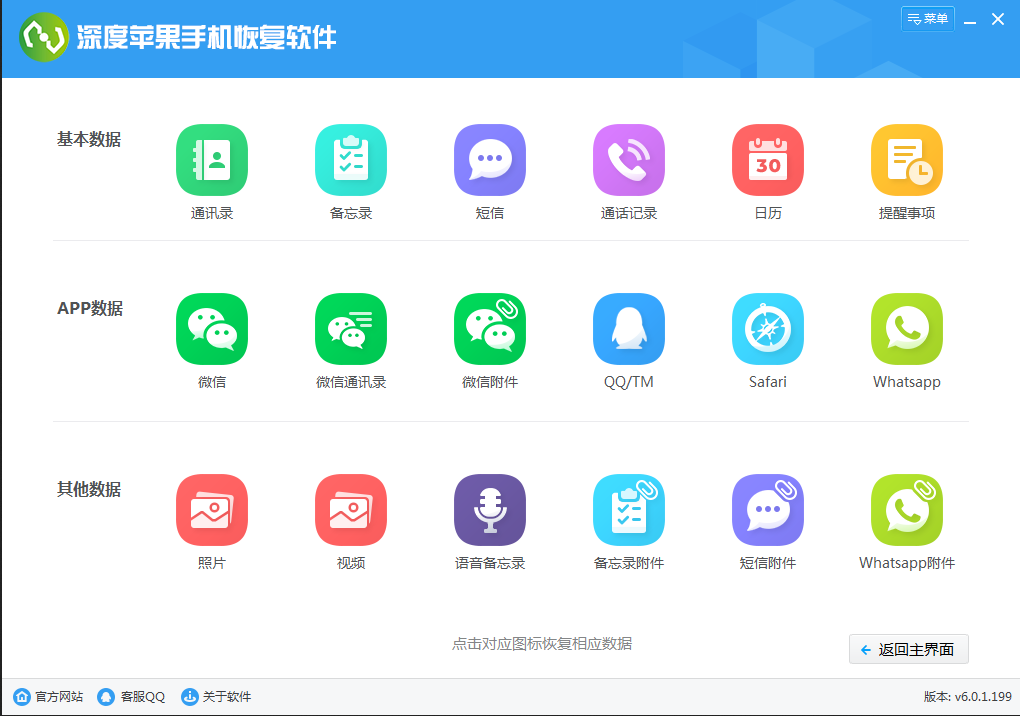Image resolution: width=1020 pixels, height=716 pixels.
Task: Open the 语音备忘录 voice memo icon
Action: [490, 510]
